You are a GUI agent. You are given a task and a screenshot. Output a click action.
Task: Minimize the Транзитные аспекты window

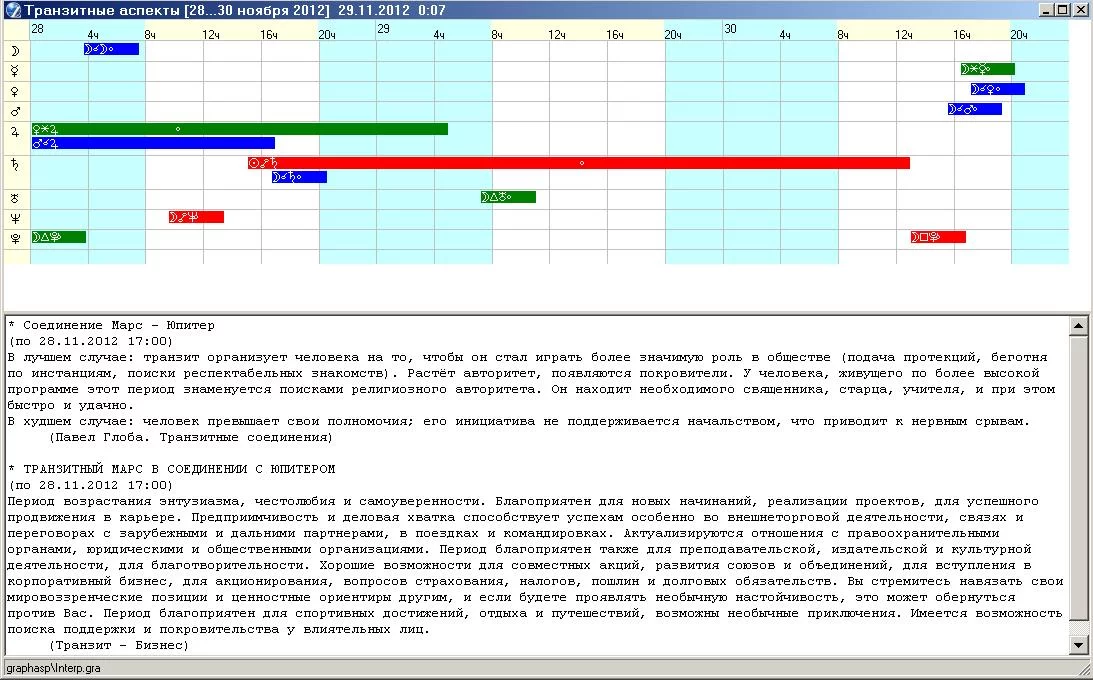point(1046,10)
